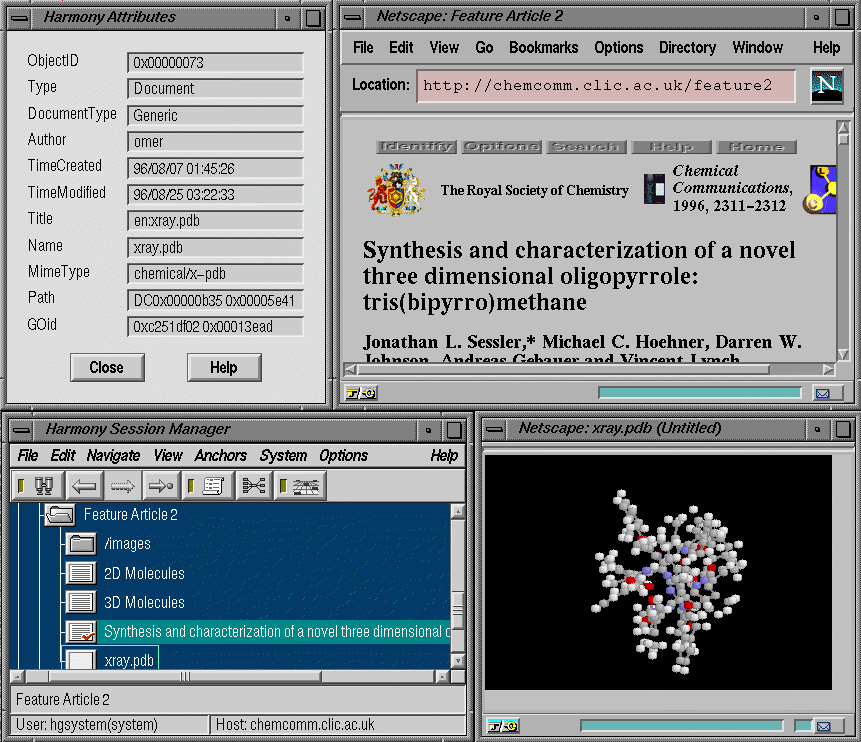Click the binoculars search icon in Harmony toolbar
861x742 pixels.
tap(37, 486)
